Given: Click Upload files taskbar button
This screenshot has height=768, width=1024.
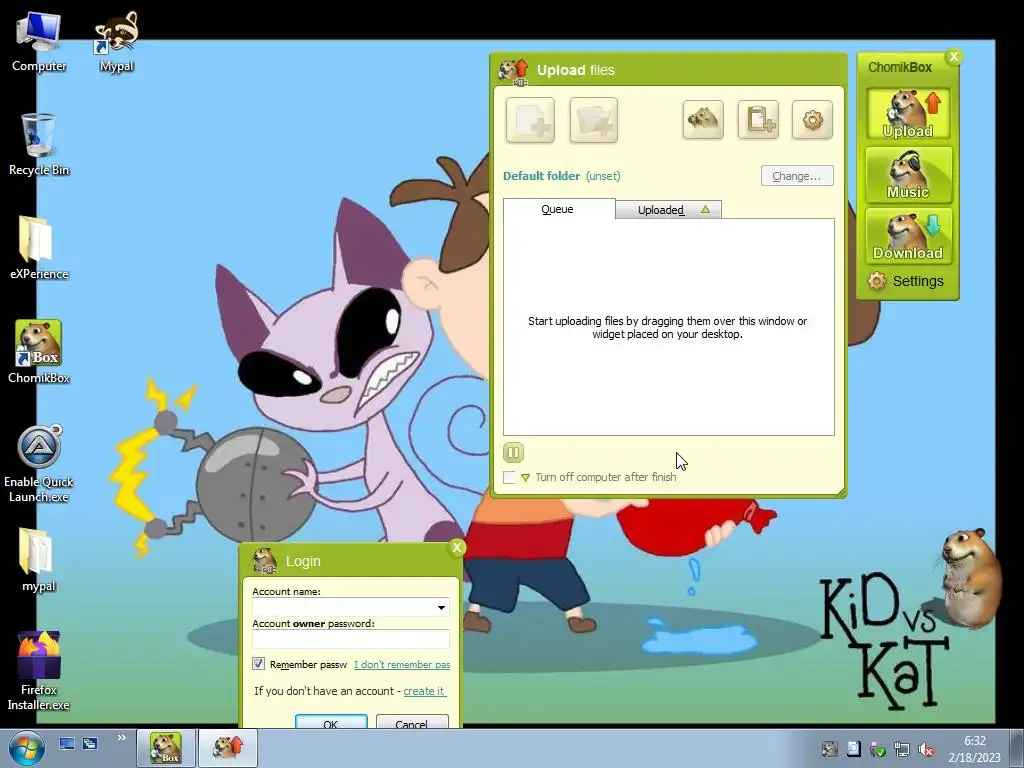Looking at the screenshot, I should click(227, 748).
